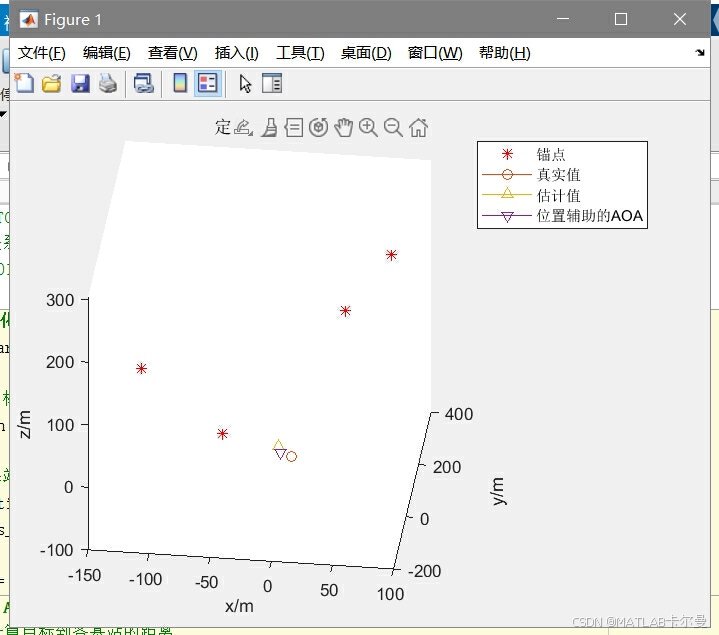The image size is (719, 635).
Task: Click the brown circle true-value marker
Action: tap(292, 456)
